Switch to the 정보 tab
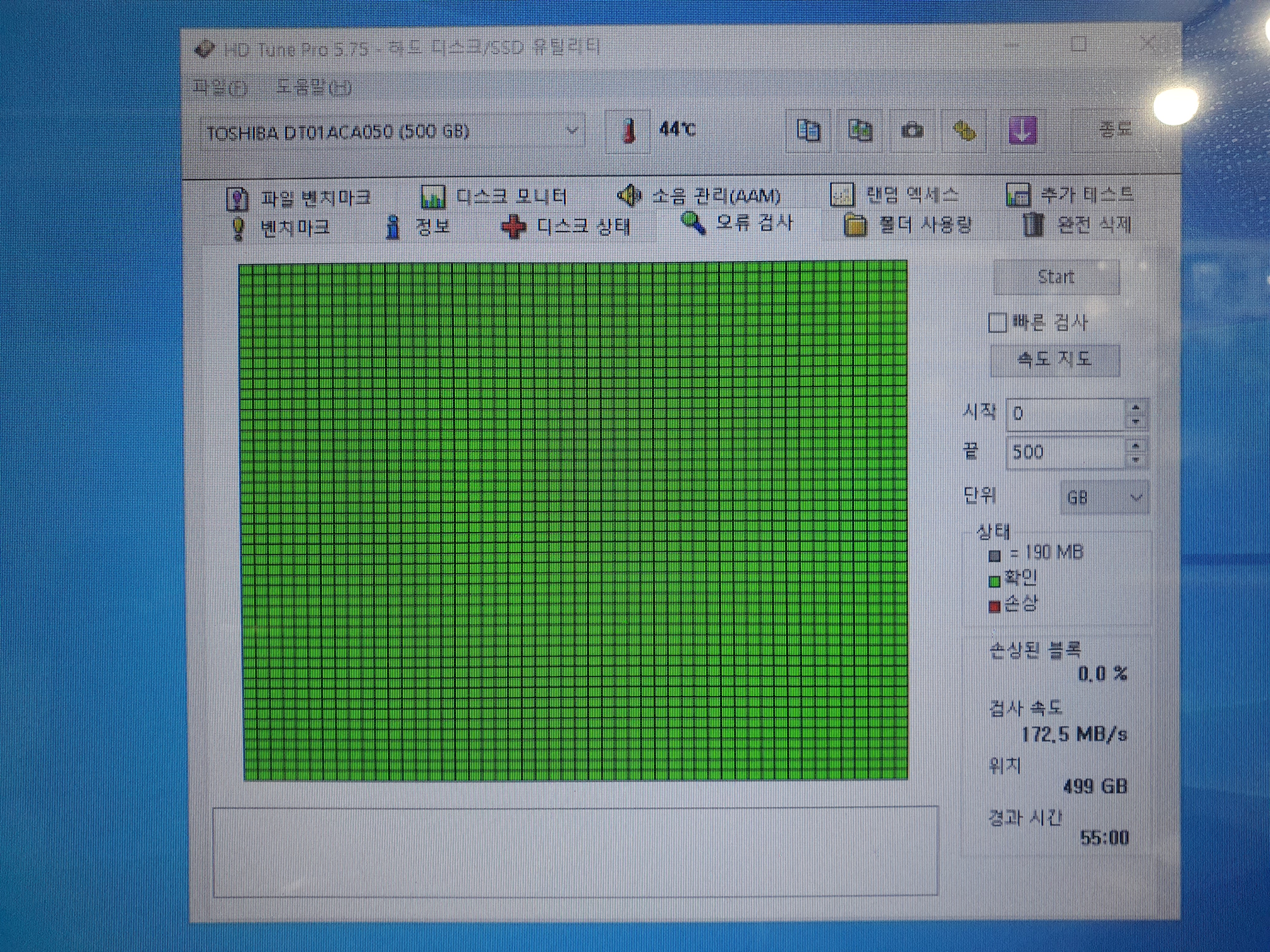The height and width of the screenshot is (952, 1270). click(x=418, y=227)
